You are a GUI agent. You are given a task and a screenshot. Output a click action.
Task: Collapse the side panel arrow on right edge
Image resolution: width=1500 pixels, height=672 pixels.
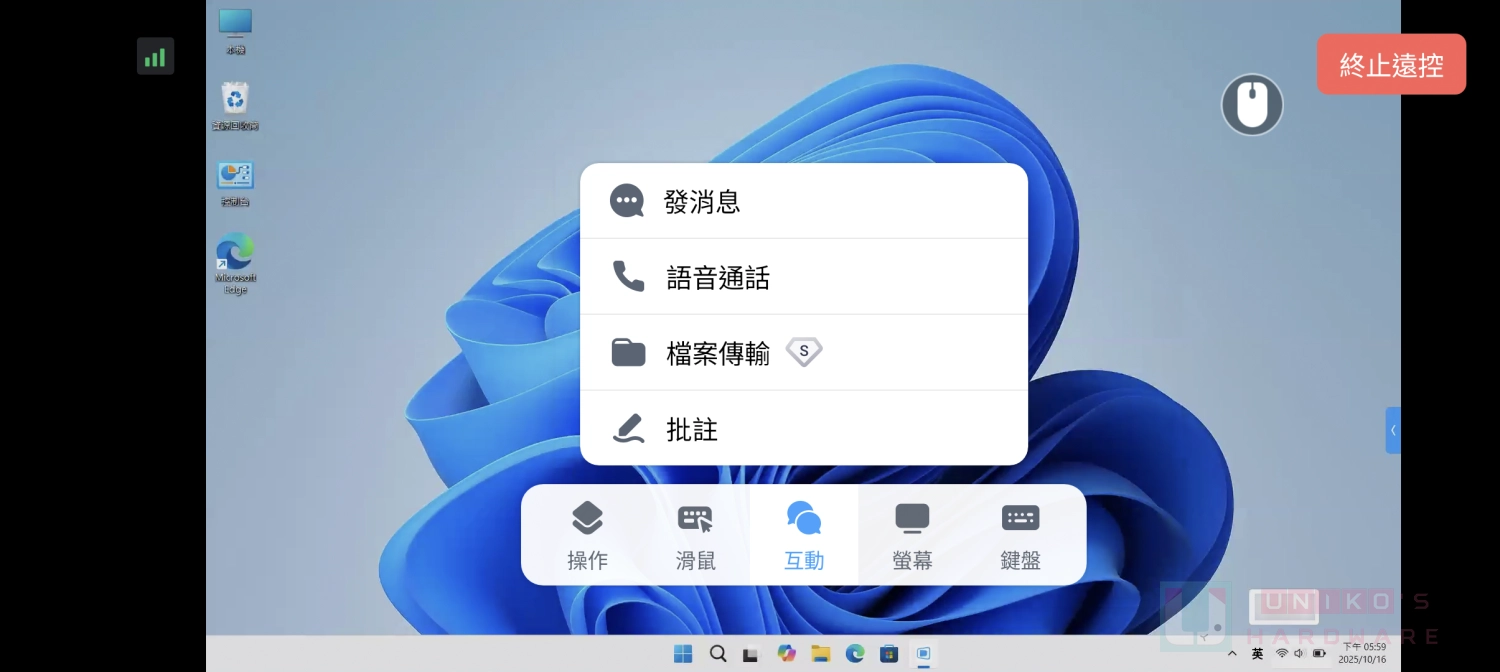click(1393, 430)
